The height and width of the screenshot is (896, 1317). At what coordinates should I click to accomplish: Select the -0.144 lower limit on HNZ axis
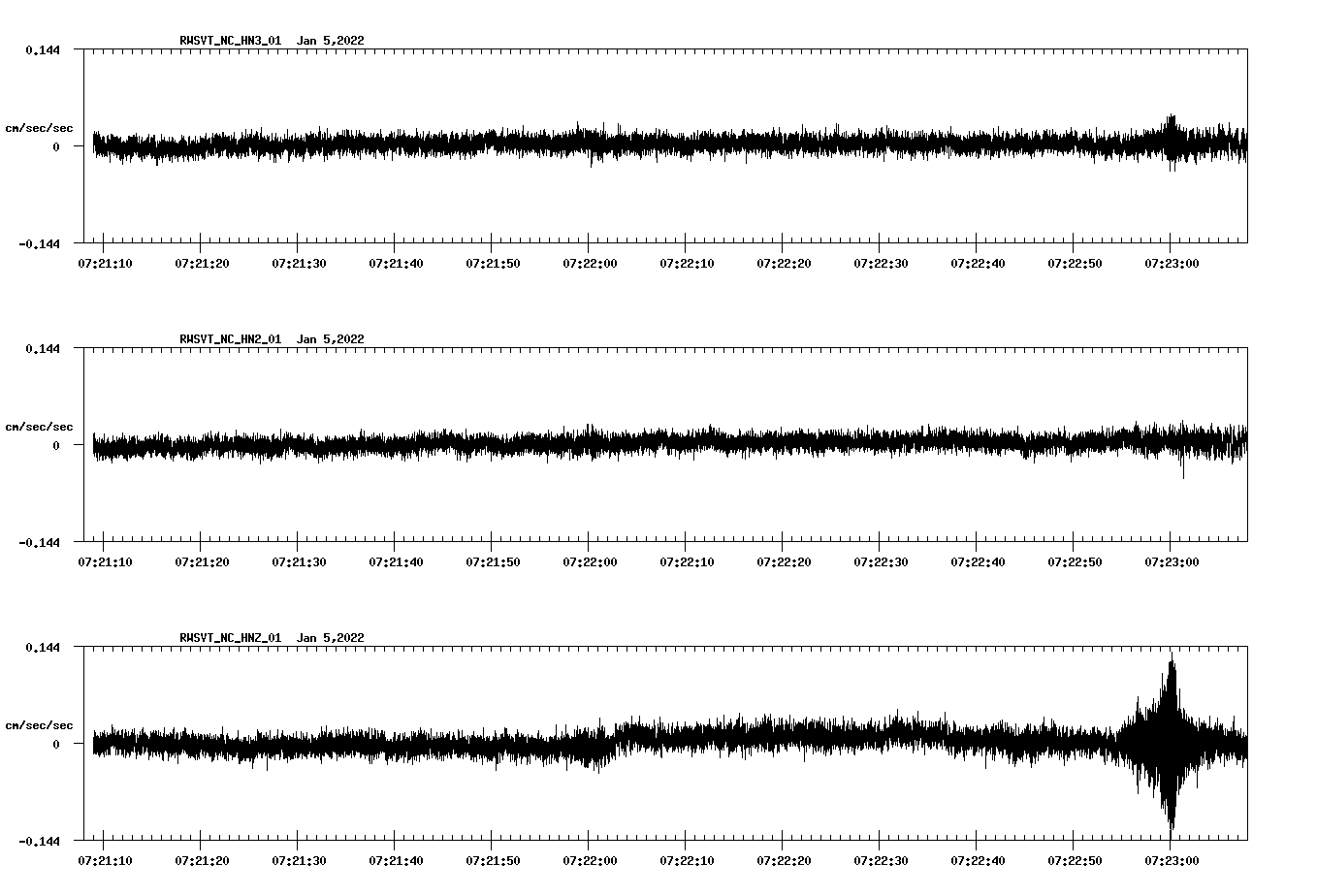(x=40, y=841)
